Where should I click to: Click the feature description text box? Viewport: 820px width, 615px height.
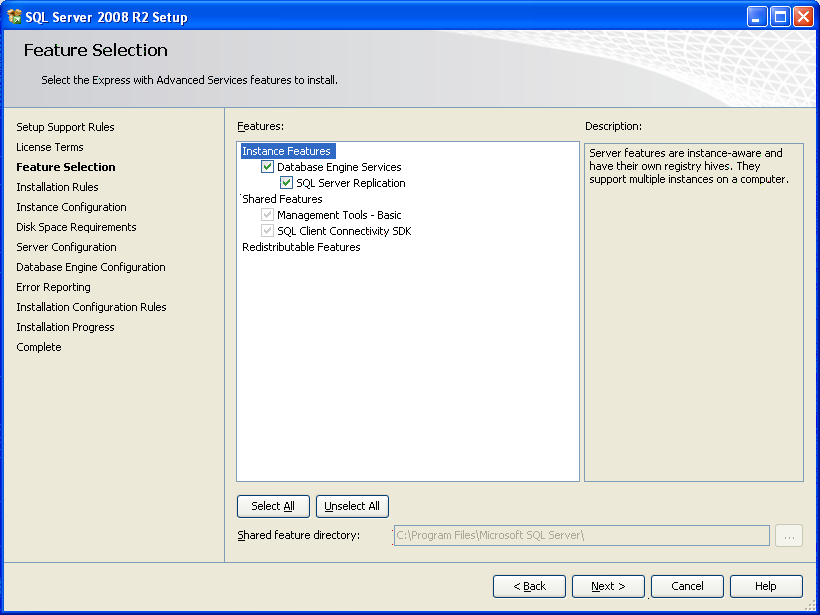point(694,312)
